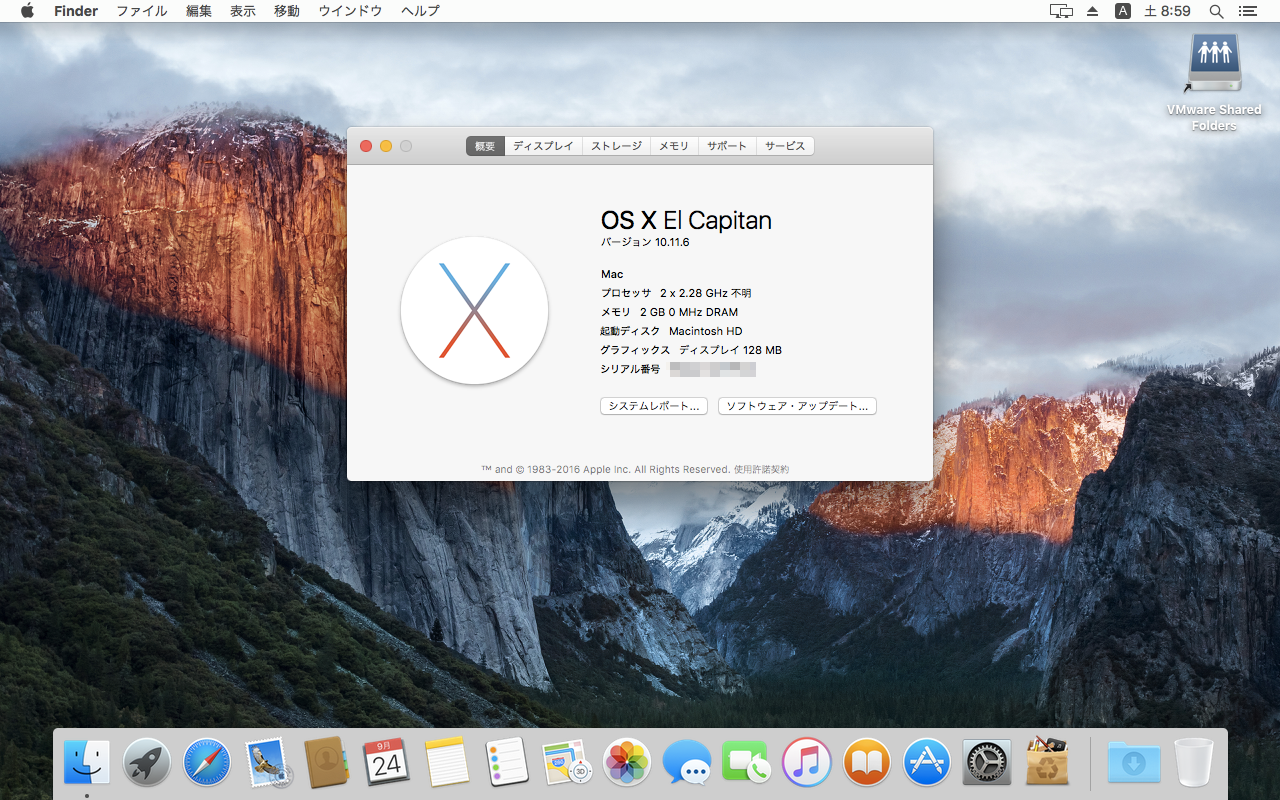
Task: Select the 概要 tab
Action: point(485,146)
